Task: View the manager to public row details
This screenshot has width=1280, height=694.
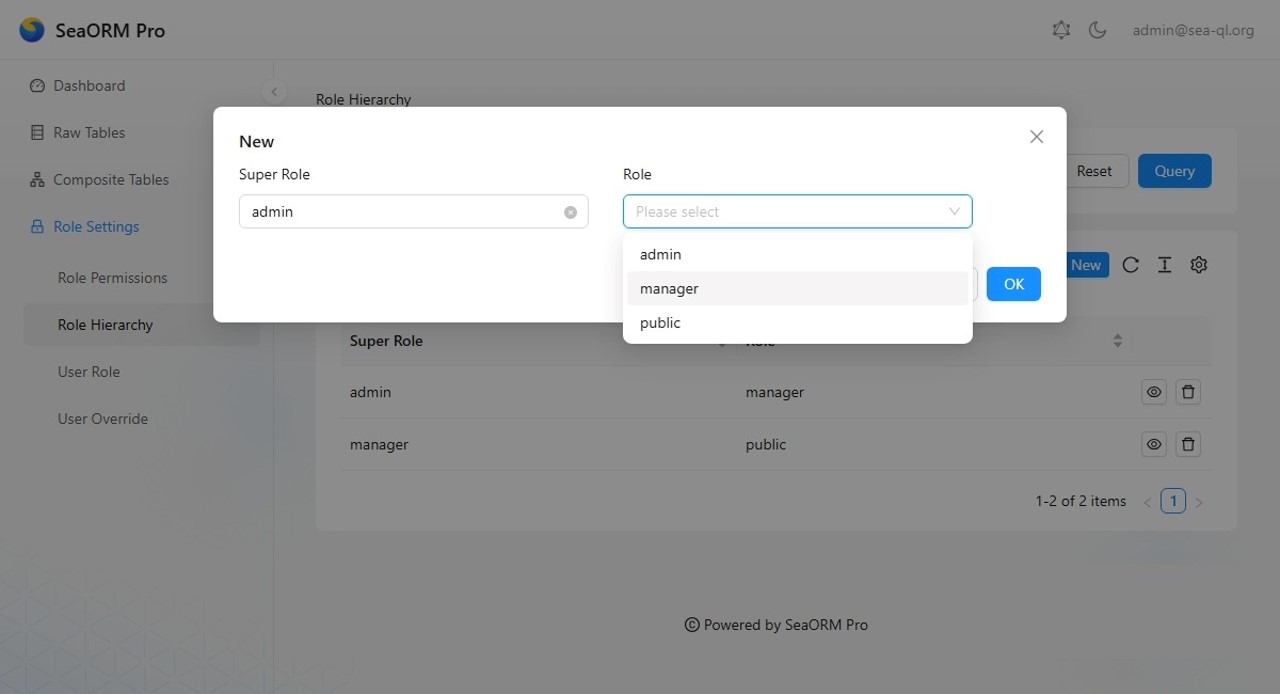Action: tap(1153, 444)
